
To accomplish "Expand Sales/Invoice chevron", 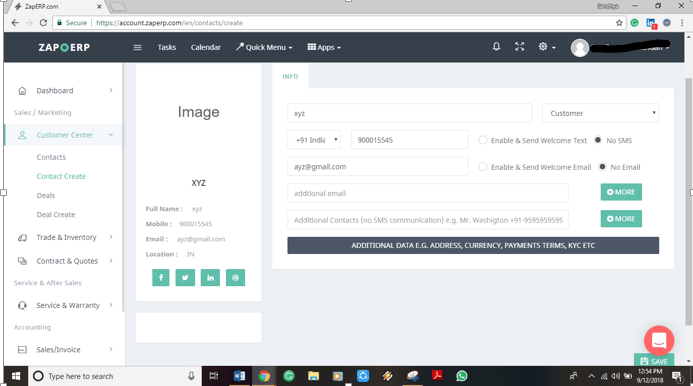I will pyautogui.click(x=111, y=349).
